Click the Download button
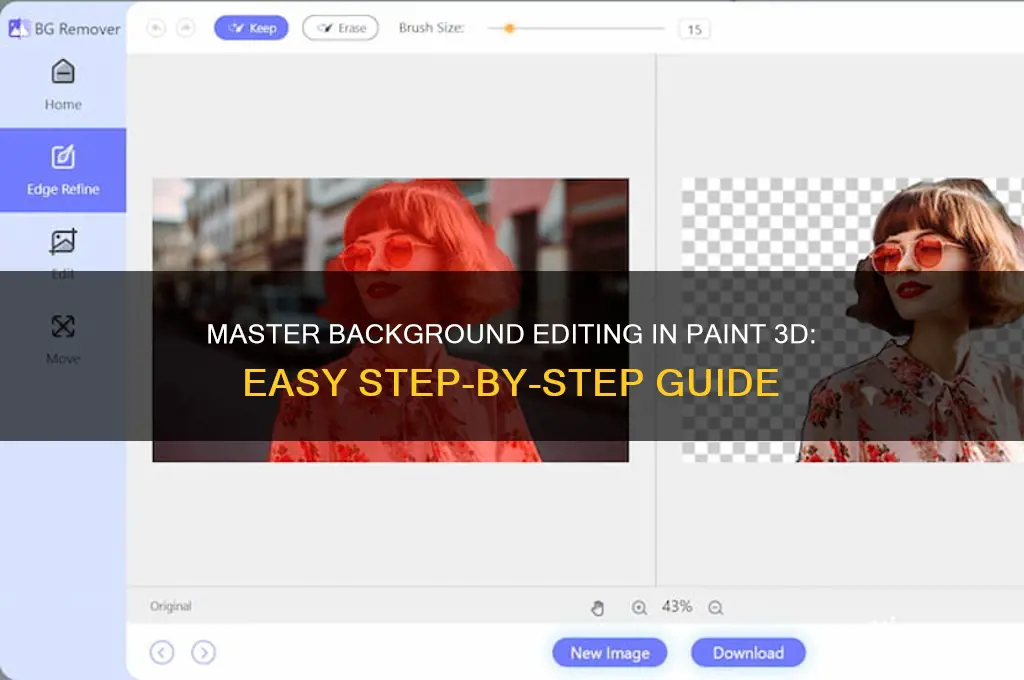 (x=748, y=653)
